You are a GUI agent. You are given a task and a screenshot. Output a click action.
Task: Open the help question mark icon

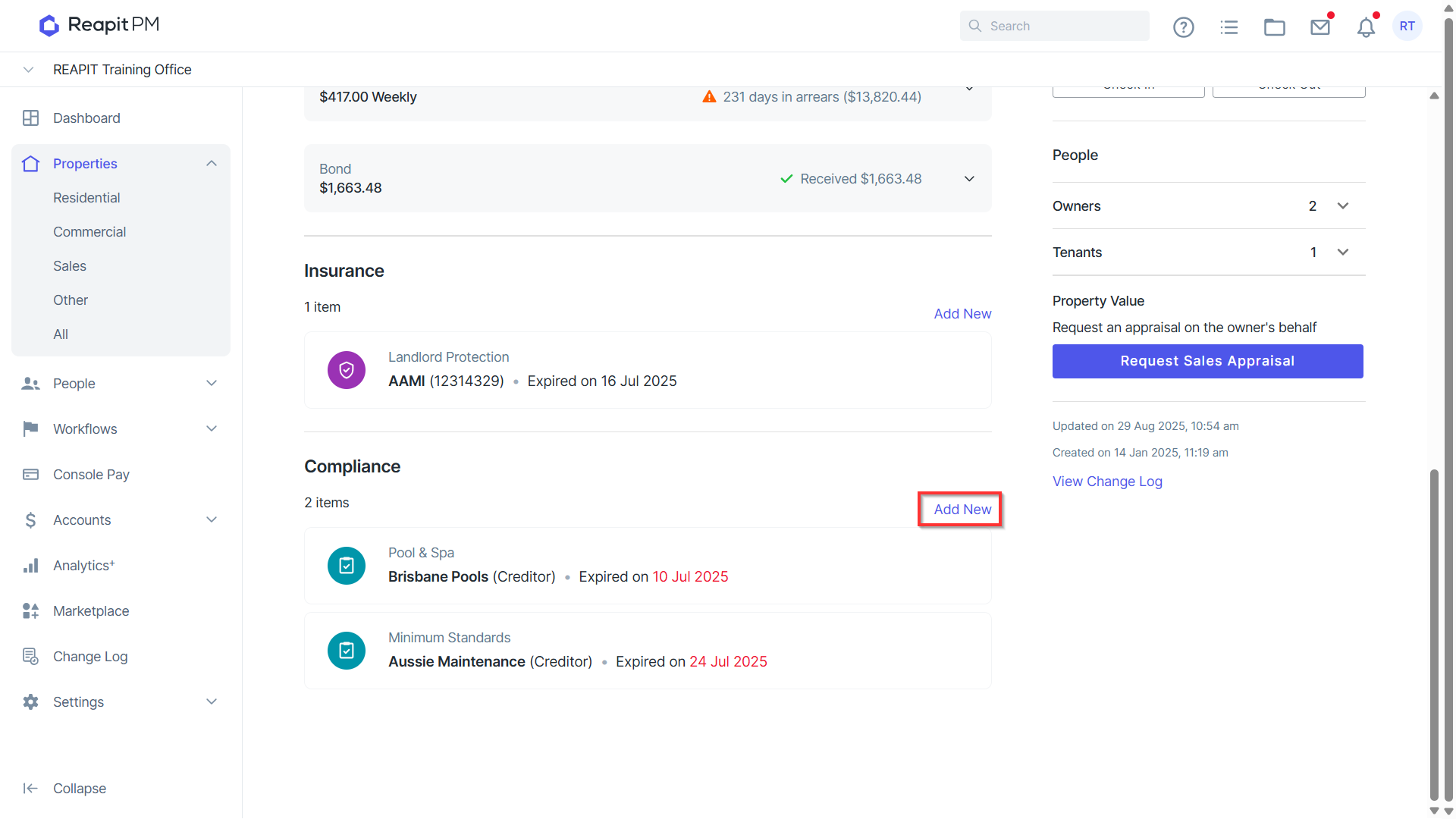[x=1183, y=27]
